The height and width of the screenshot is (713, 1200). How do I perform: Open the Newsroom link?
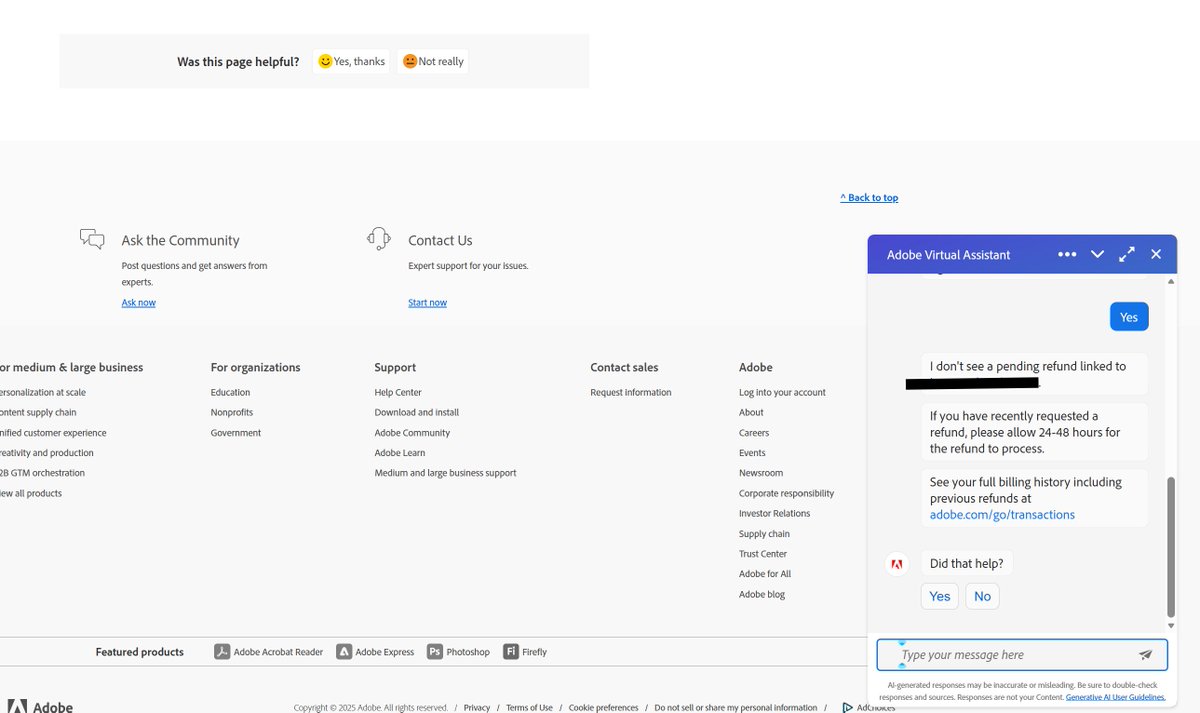tap(761, 473)
